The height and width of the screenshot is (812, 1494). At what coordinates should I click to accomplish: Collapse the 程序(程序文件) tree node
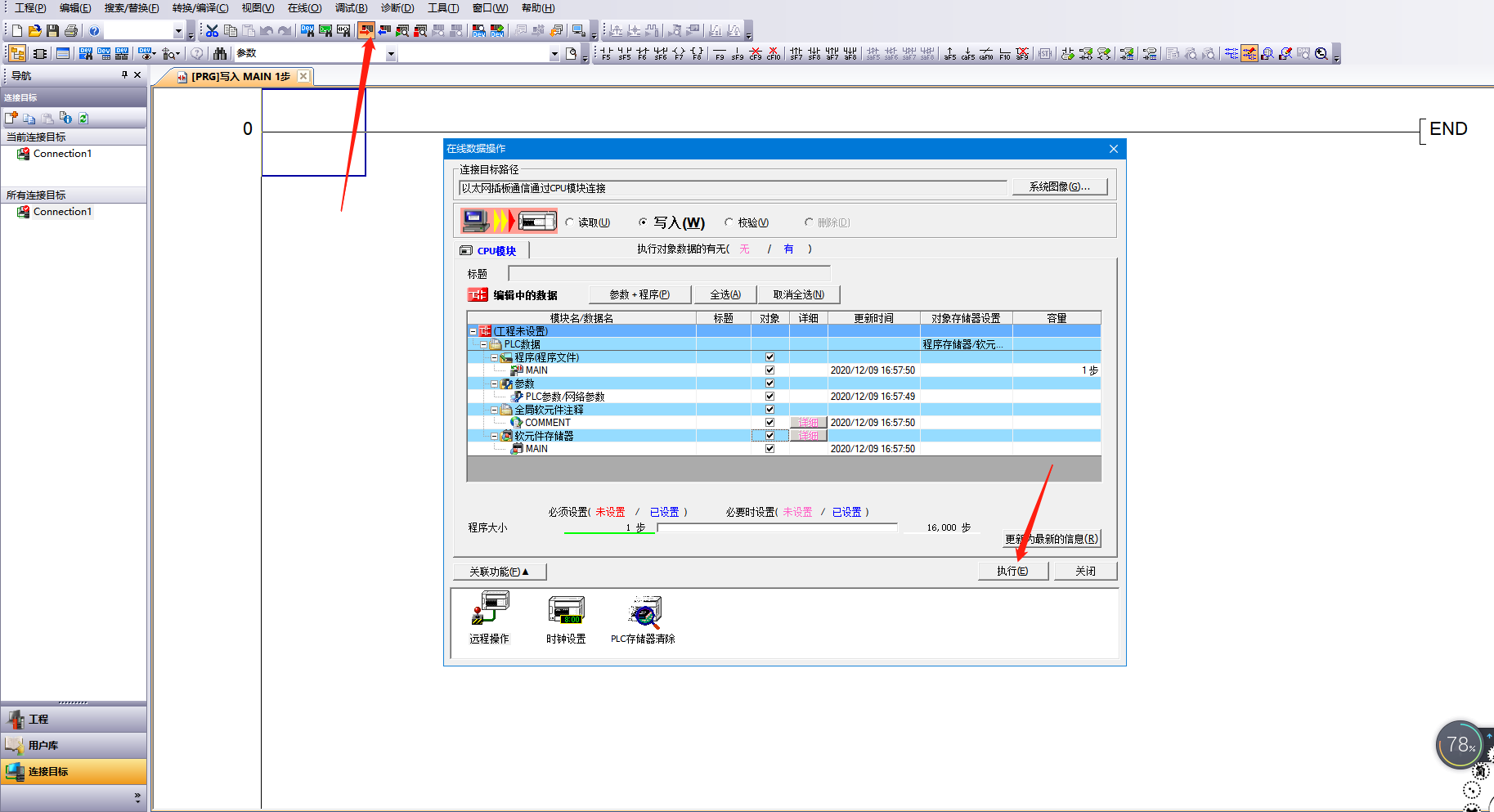pyautogui.click(x=495, y=358)
